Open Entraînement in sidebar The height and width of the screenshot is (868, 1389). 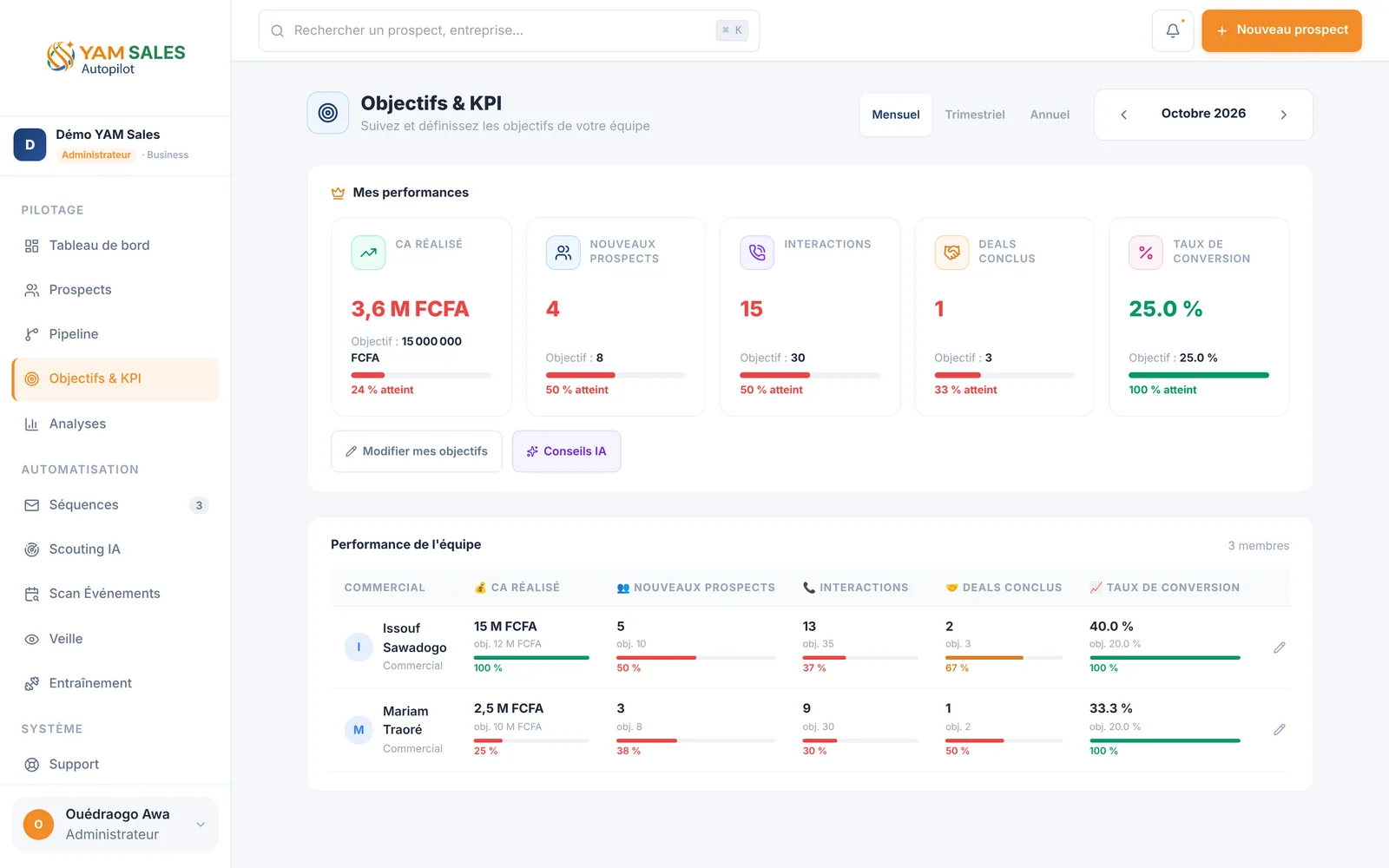click(115, 683)
